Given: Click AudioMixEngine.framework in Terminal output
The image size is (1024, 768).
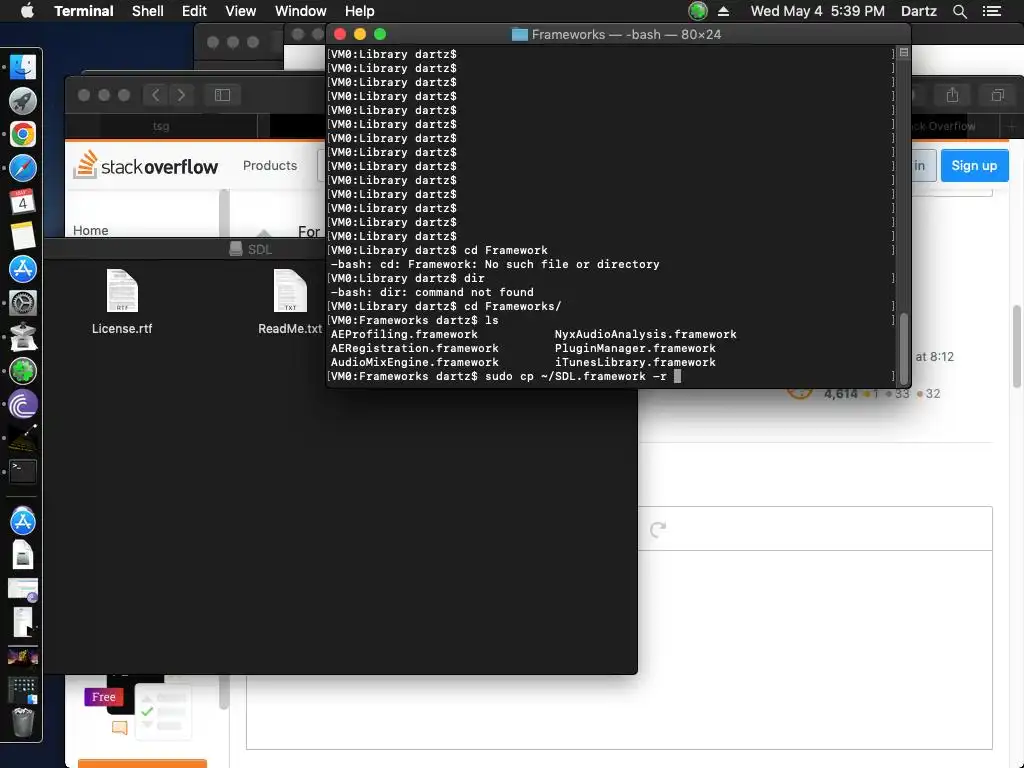Looking at the screenshot, I should (415, 362).
